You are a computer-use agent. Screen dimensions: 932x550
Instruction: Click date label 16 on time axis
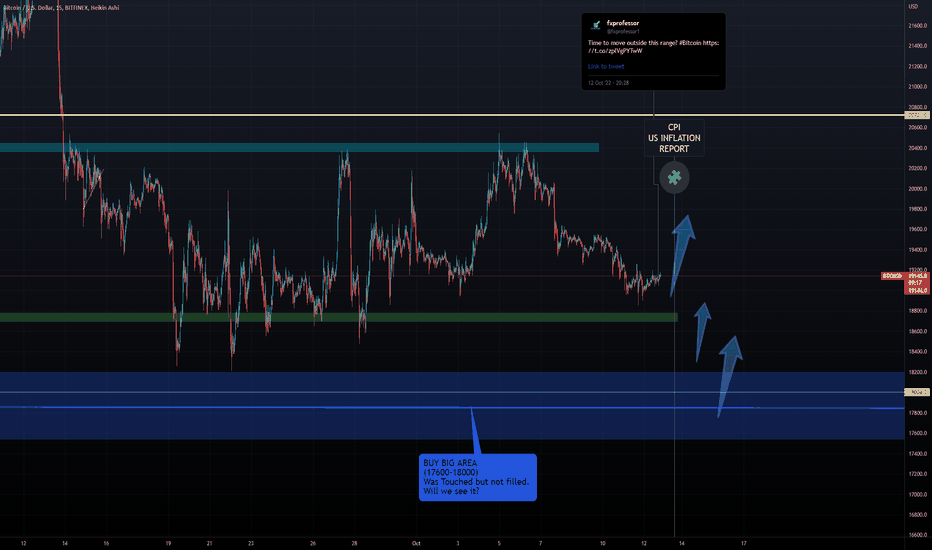point(106,543)
